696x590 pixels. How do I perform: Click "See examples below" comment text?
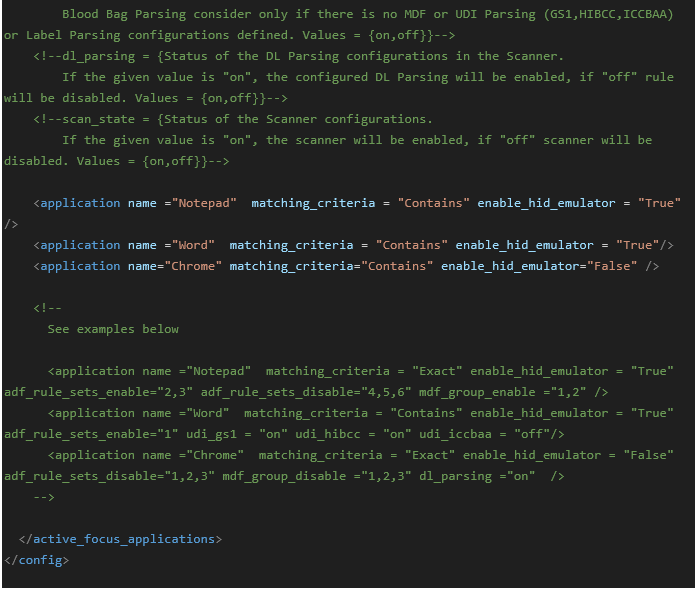coord(113,329)
